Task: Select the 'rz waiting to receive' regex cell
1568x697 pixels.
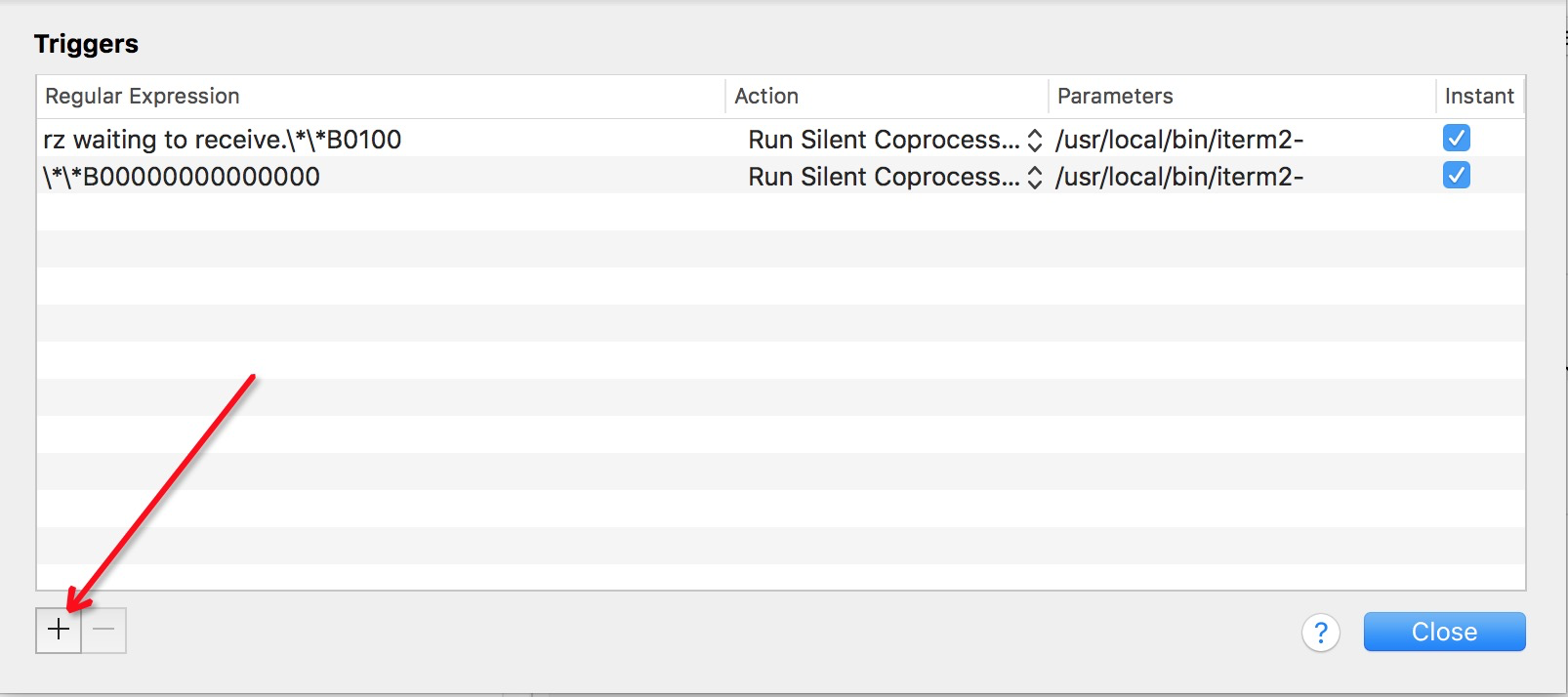Action: 223,140
